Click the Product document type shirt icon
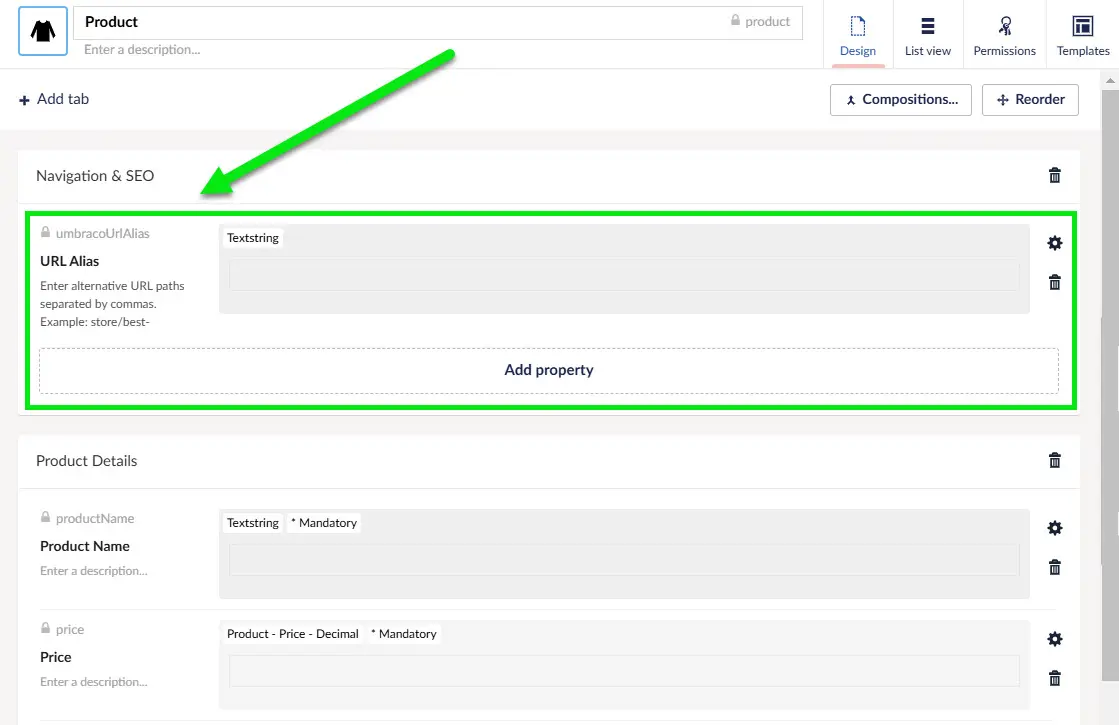The height and width of the screenshot is (725, 1119). [43, 31]
